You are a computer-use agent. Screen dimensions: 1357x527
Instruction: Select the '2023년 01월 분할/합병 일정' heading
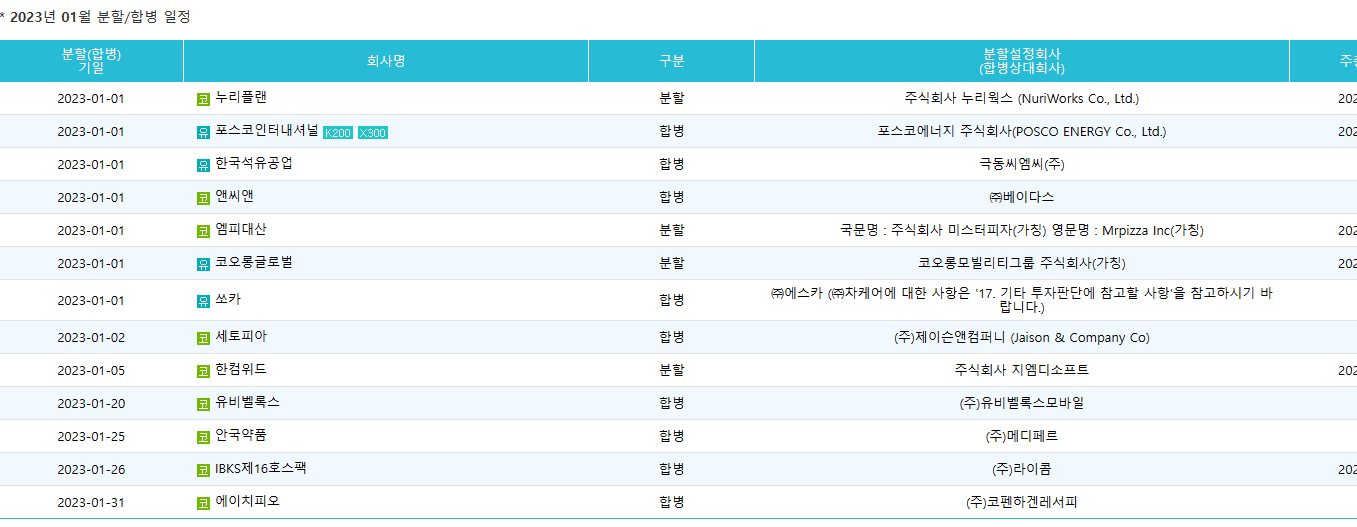(99, 17)
